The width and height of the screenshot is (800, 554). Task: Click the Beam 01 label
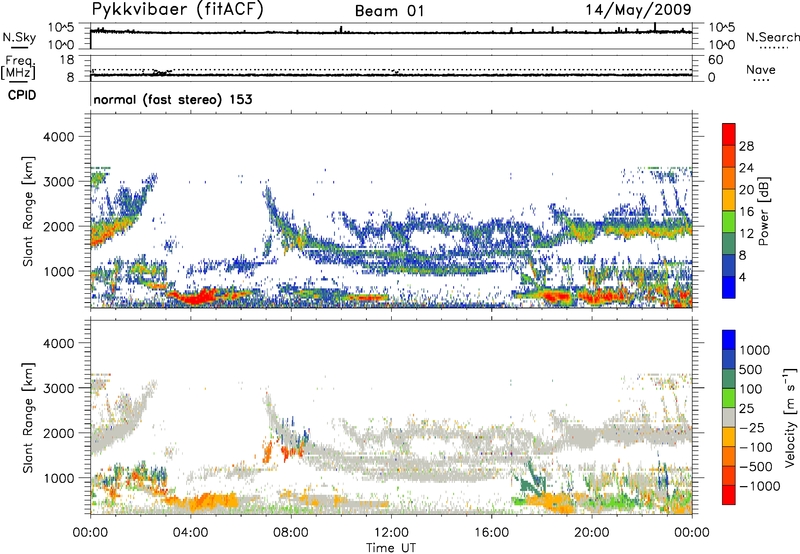(x=389, y=11)
